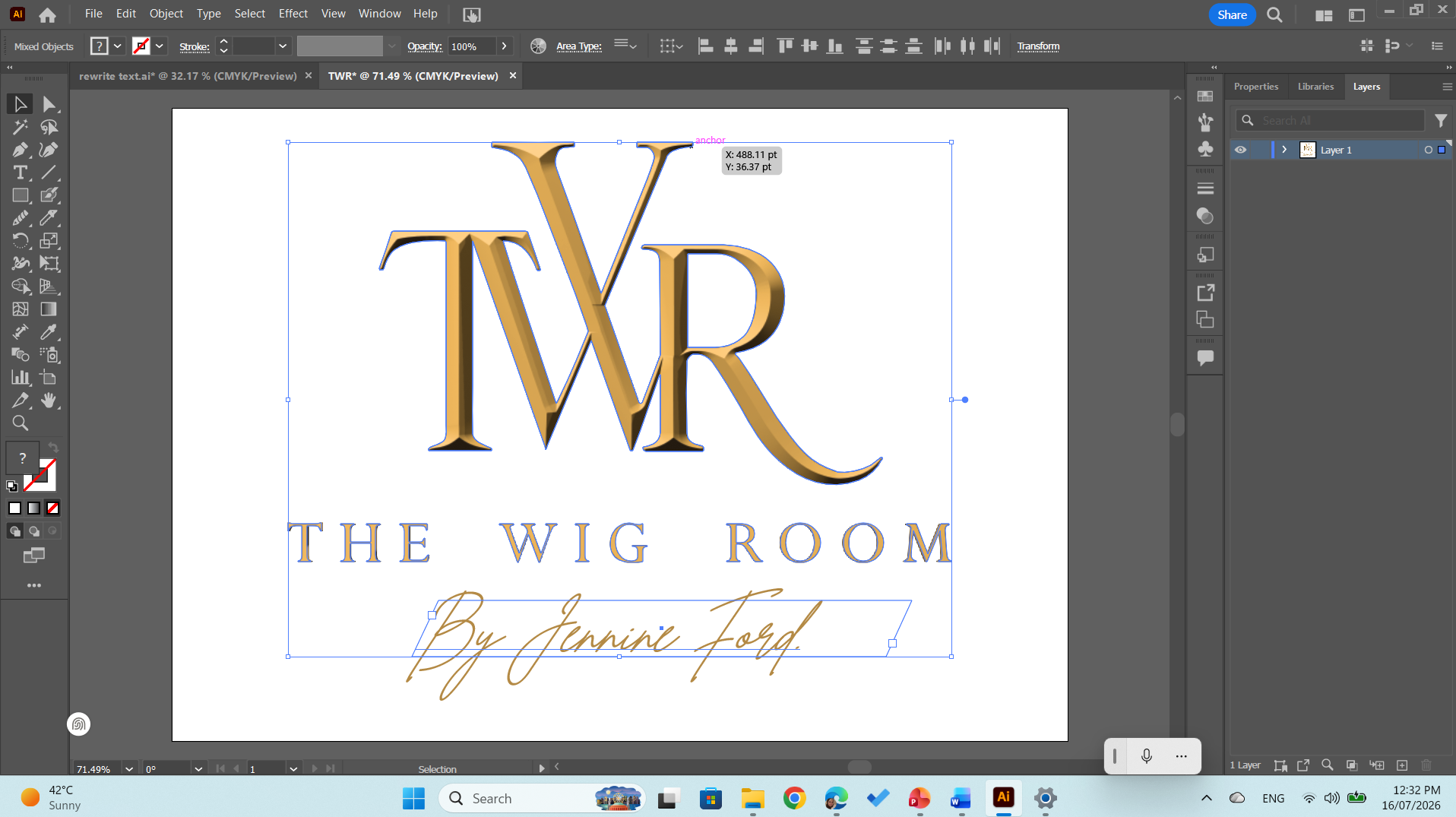The width and height of the screenshot is (1456, 817).
Task: Open the fill color dropdown arrow
Action: [x=118, y=46]
